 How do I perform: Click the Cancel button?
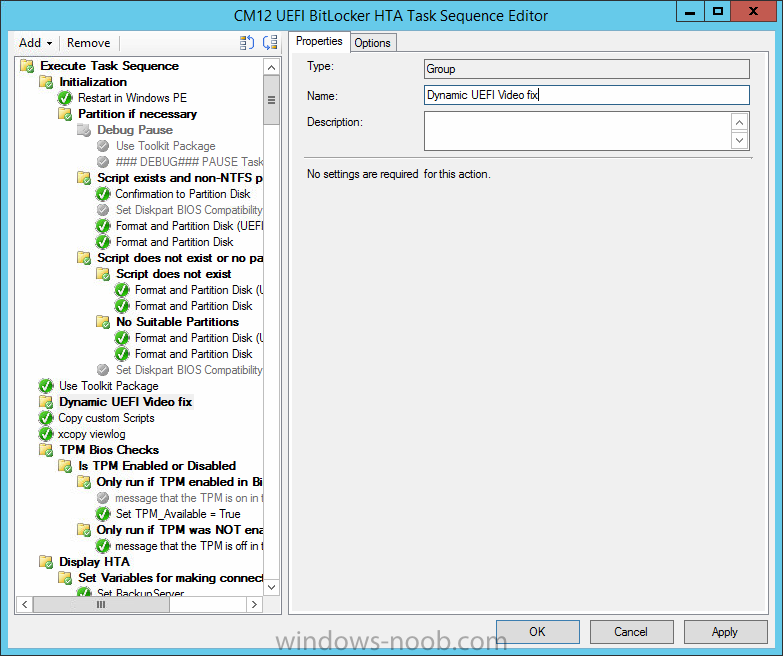(631, 632)
